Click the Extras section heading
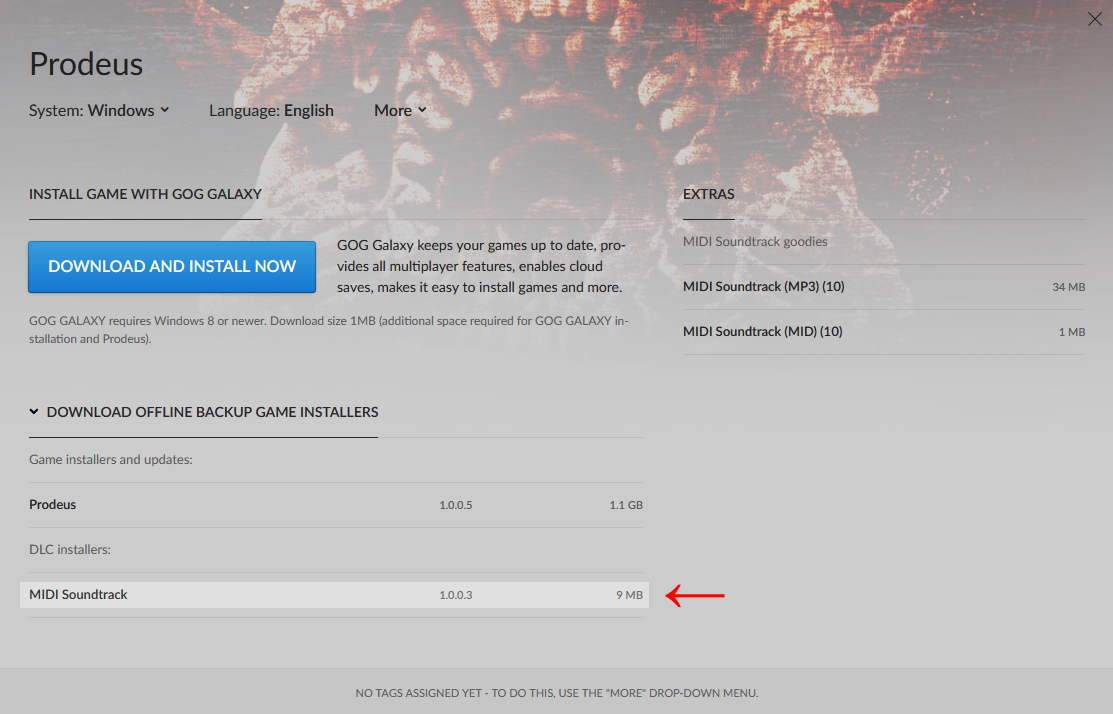 click(708, 194)
